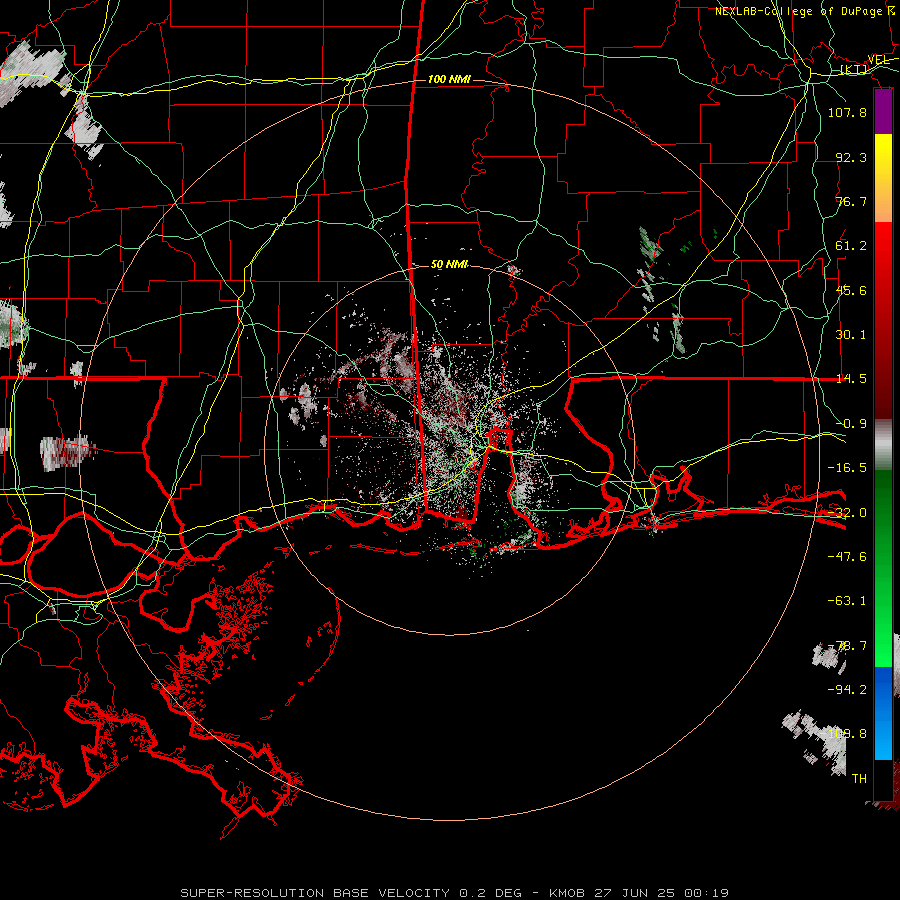Click the -16.5 value on the velocity scale
Screen dimensions: 900x900
point(847,468)
